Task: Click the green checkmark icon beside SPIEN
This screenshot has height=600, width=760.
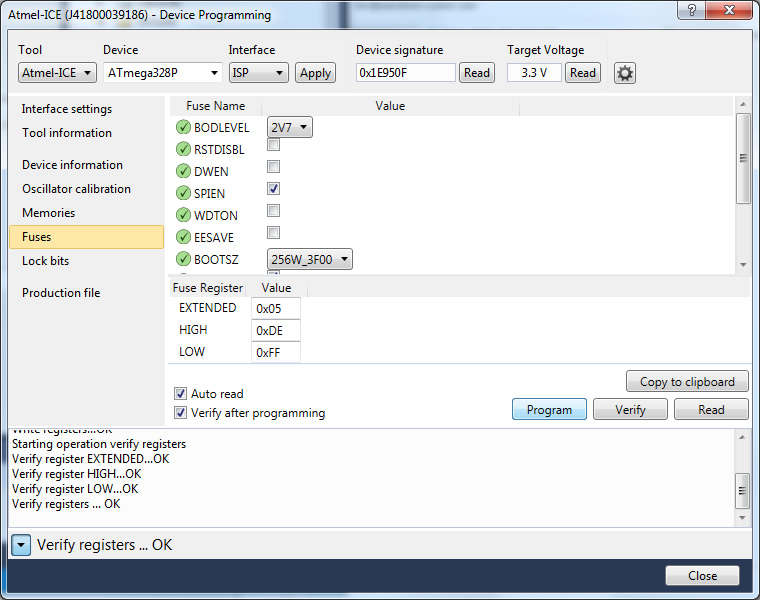Action: click(x=183, y=193)
